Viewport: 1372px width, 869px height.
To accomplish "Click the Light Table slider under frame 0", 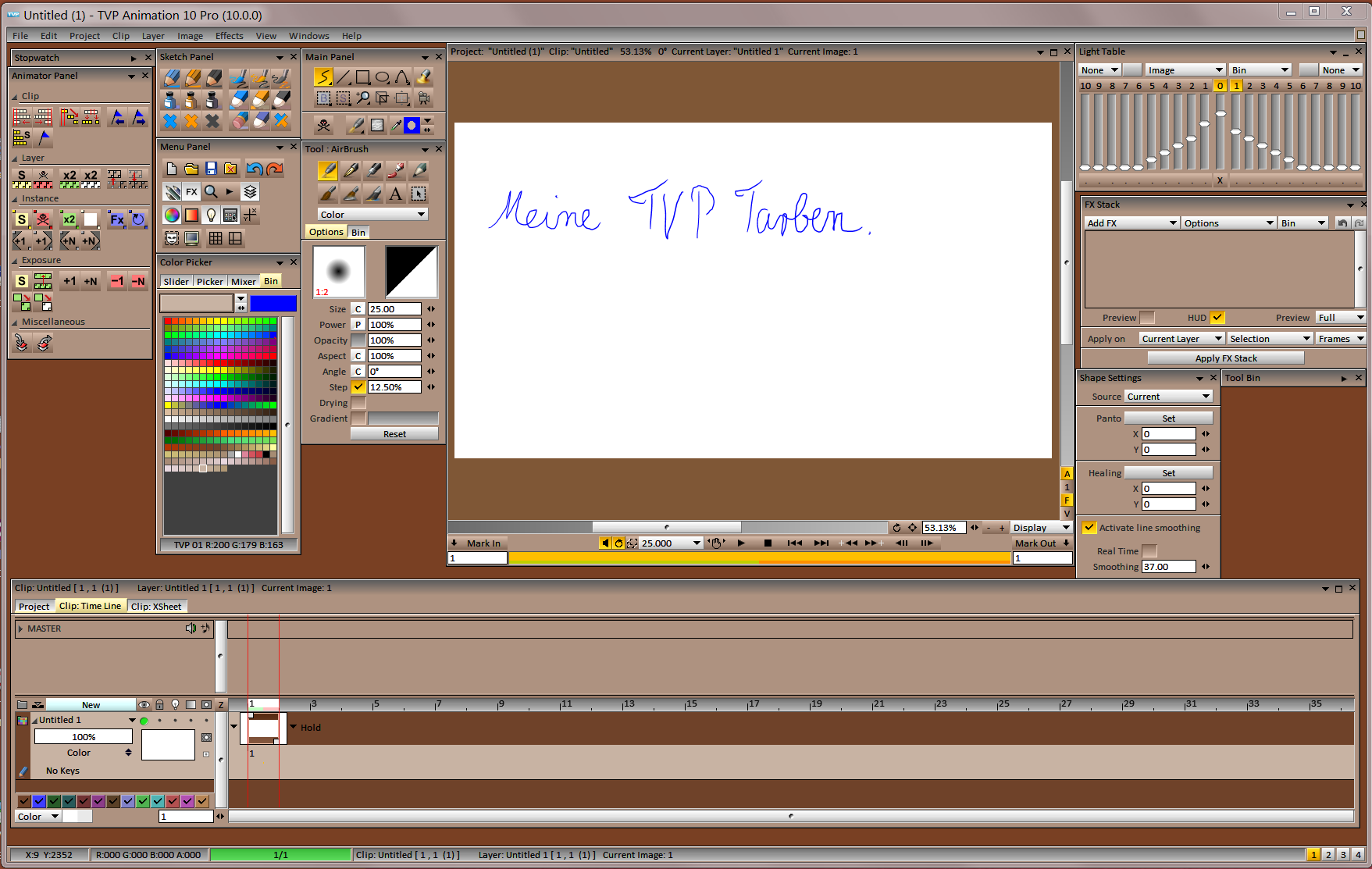I will pyautogui.click(x=1221, y=114).
